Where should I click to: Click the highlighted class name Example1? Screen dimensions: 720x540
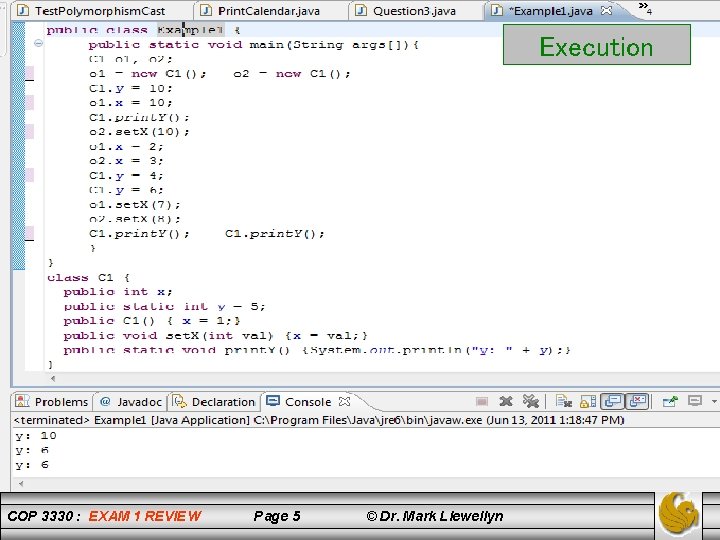[x=190, y=30]
